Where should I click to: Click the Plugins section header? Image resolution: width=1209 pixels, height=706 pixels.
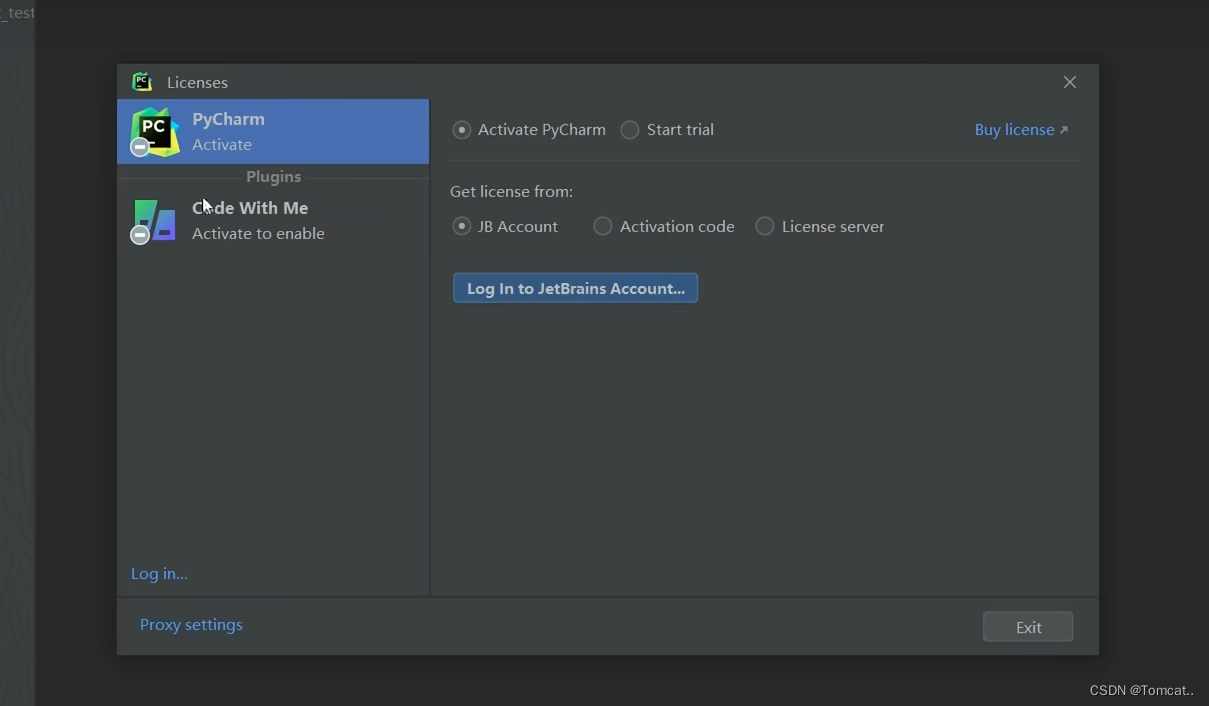[x=273, y=177]
